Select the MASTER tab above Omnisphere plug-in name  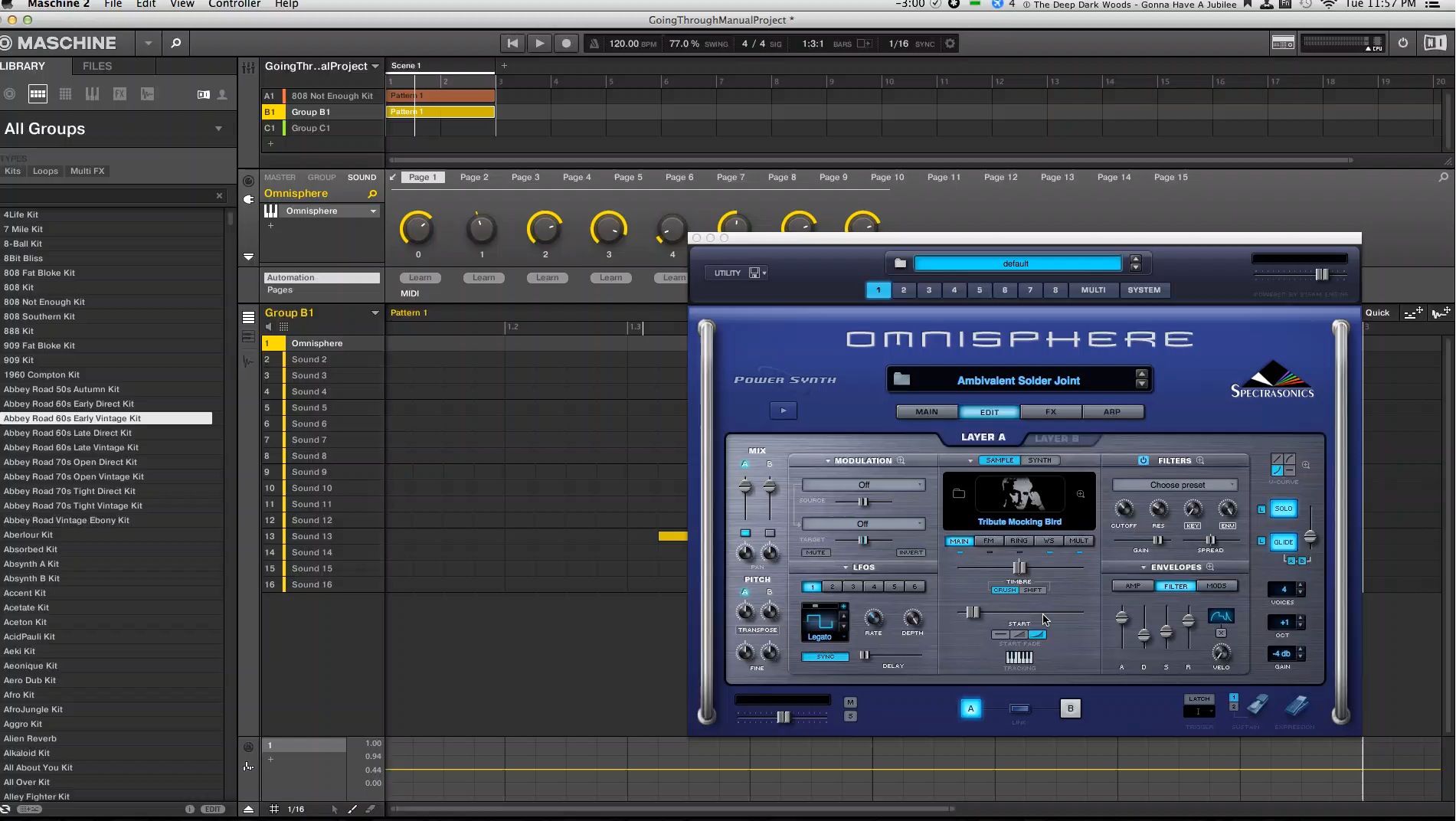[x=280, y=177]
